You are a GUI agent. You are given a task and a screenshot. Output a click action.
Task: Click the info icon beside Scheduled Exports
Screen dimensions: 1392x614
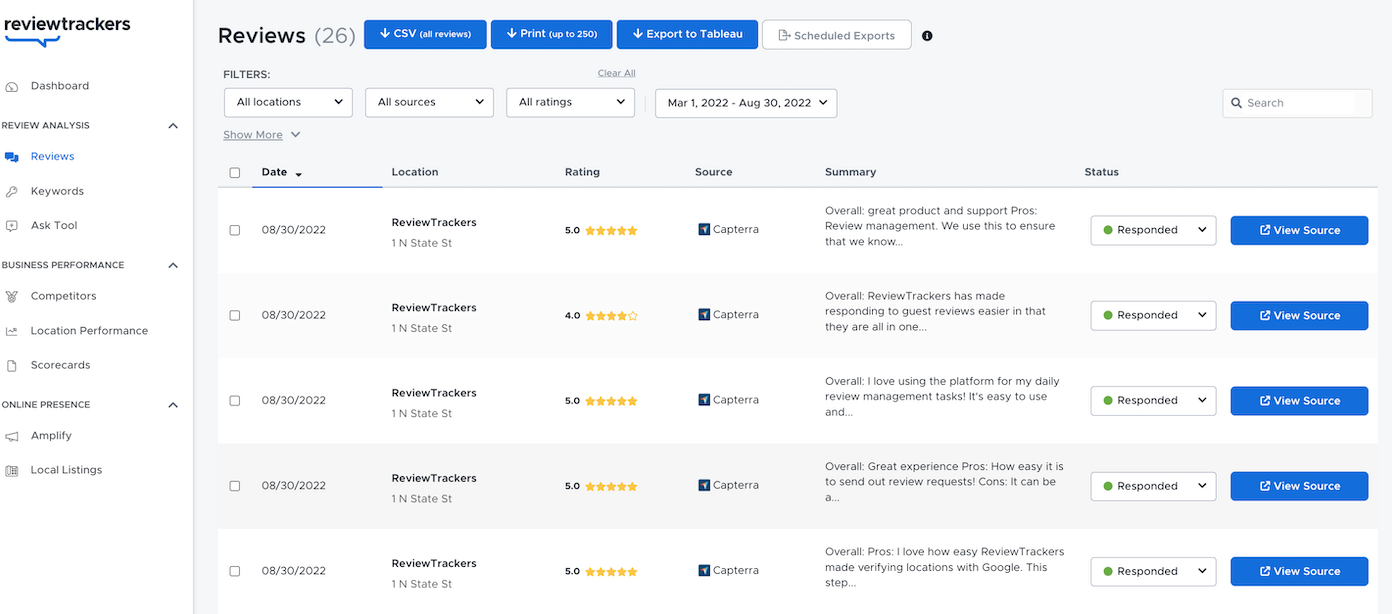click(x=927, y=36)
